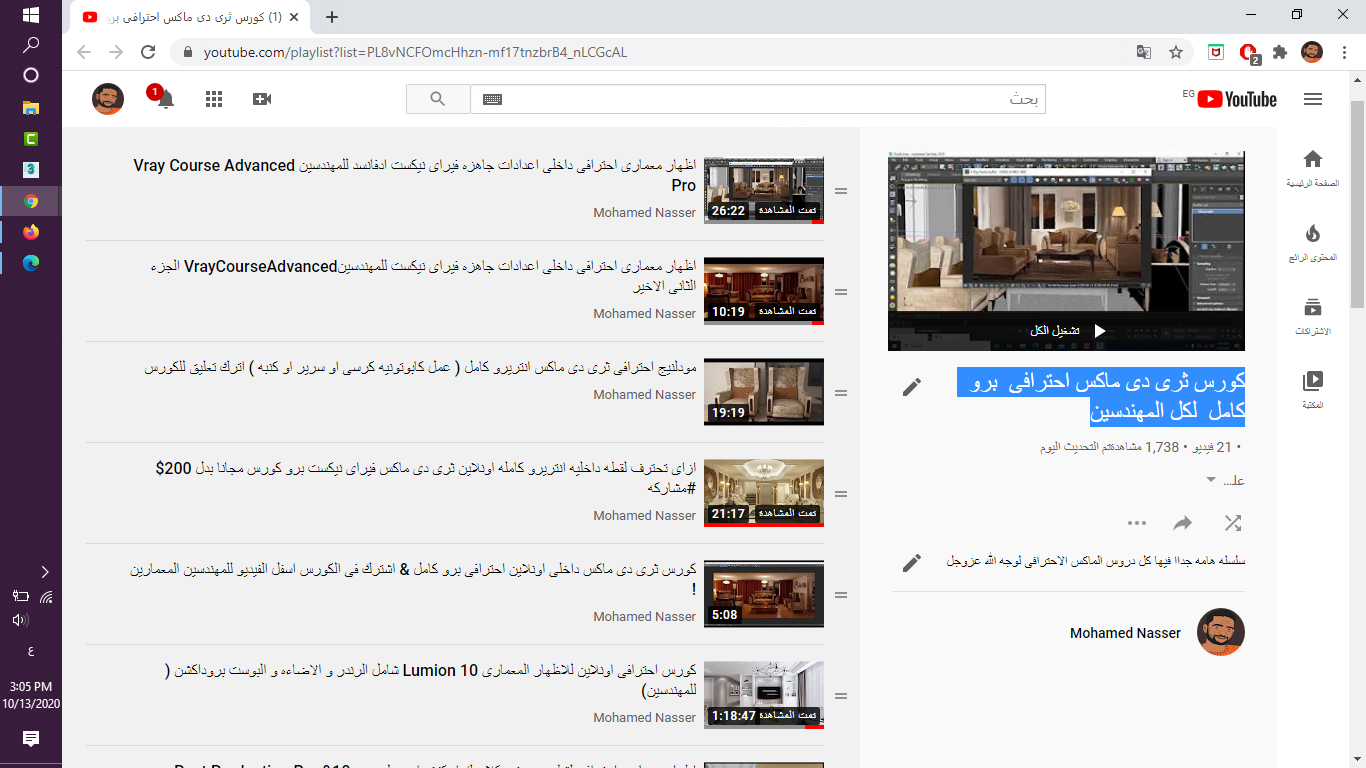Click the reorder handle of the 1:18:47 video
The image size is (1366, 768).
(x=841, y=696)
